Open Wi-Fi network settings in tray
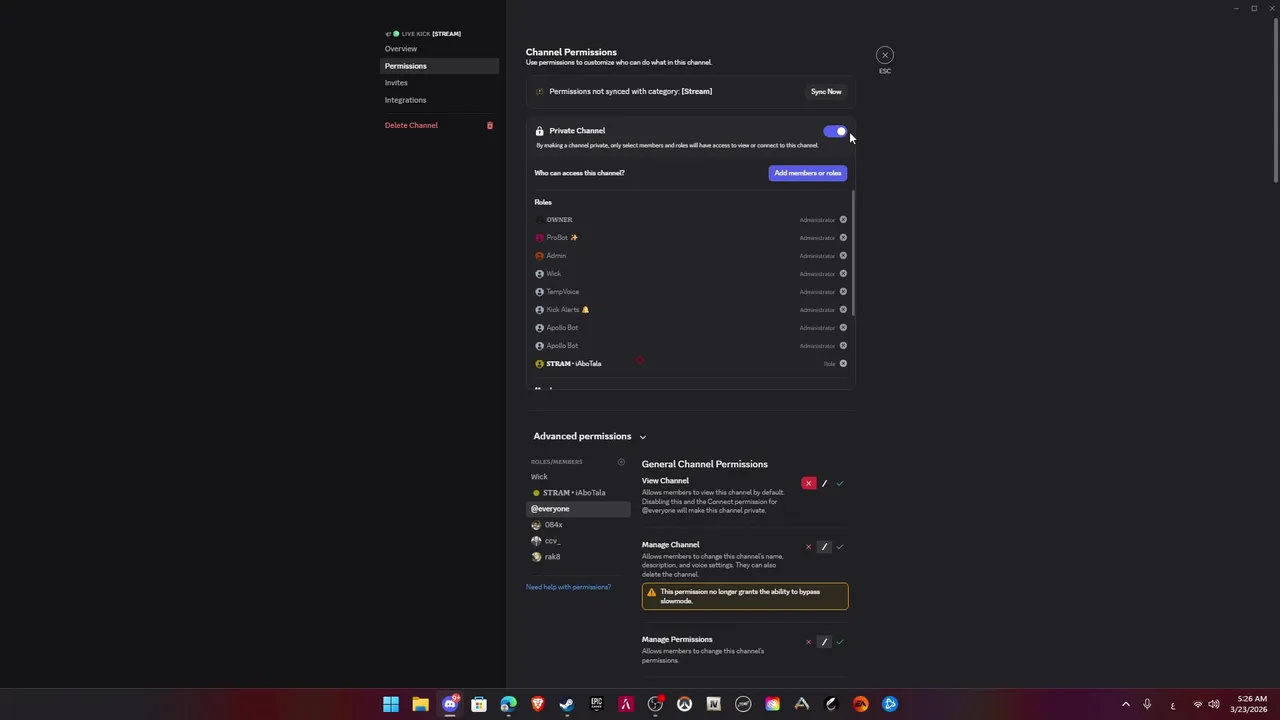 tap(1197, 704)
